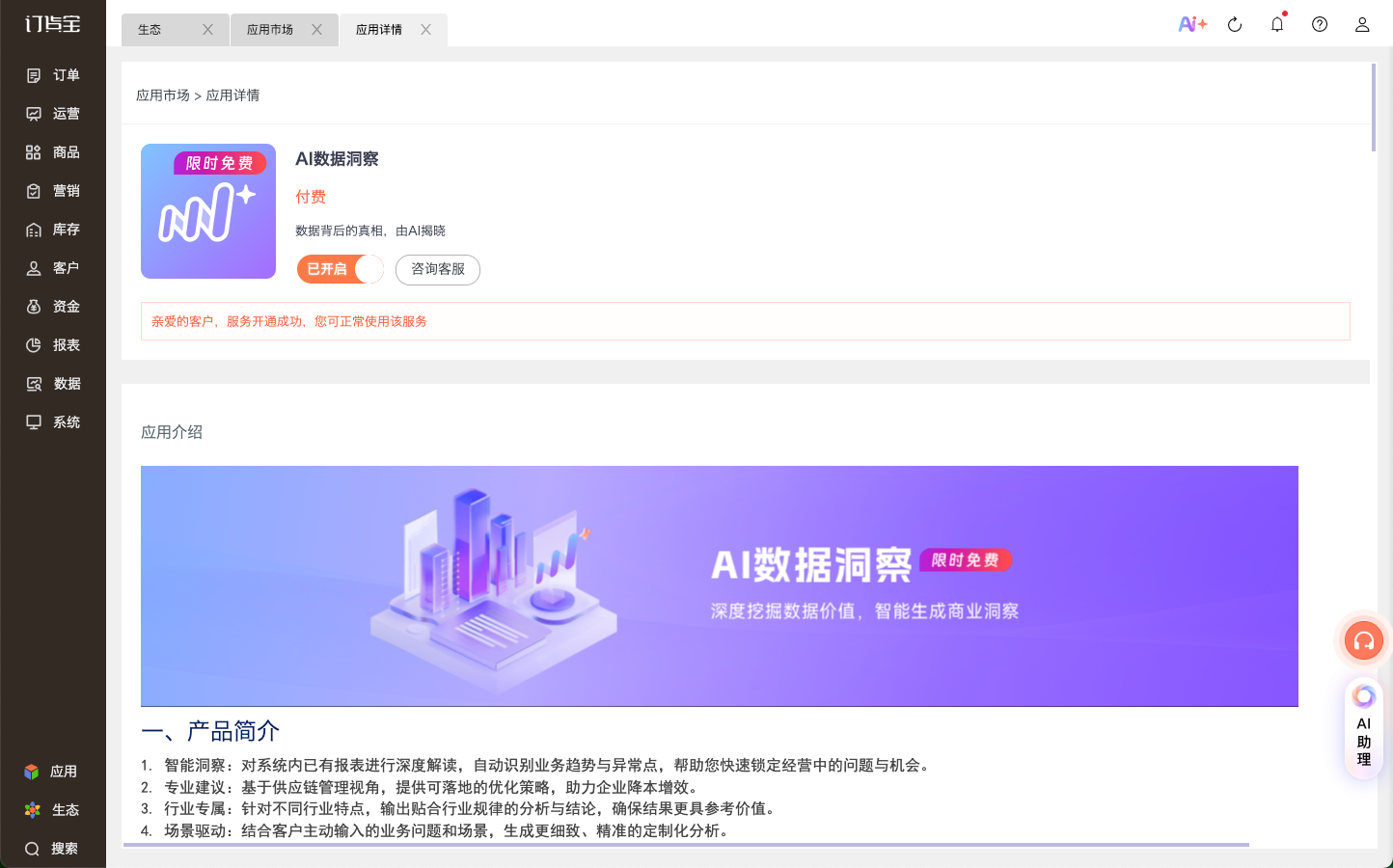Toggle the 已开启 service switch off

[341, 269]
